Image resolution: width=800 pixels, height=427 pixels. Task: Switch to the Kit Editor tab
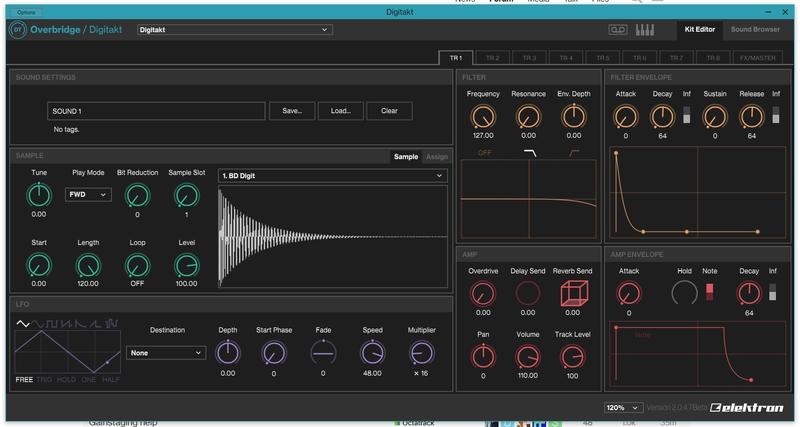pyautogui.click(x=699, y=30)
